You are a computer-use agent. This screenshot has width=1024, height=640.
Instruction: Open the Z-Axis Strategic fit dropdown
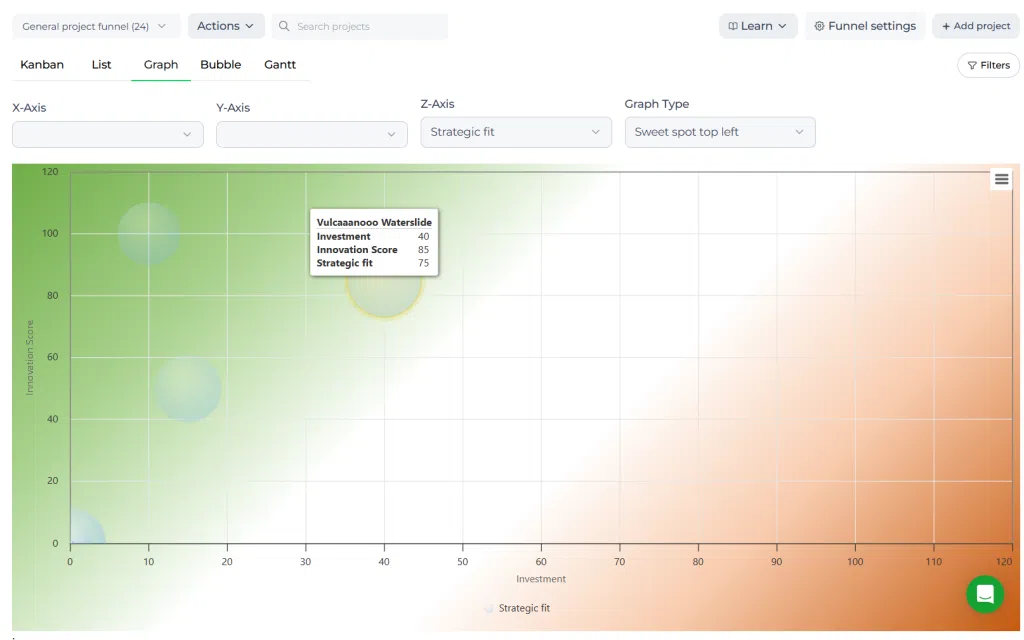pos(516,132)
